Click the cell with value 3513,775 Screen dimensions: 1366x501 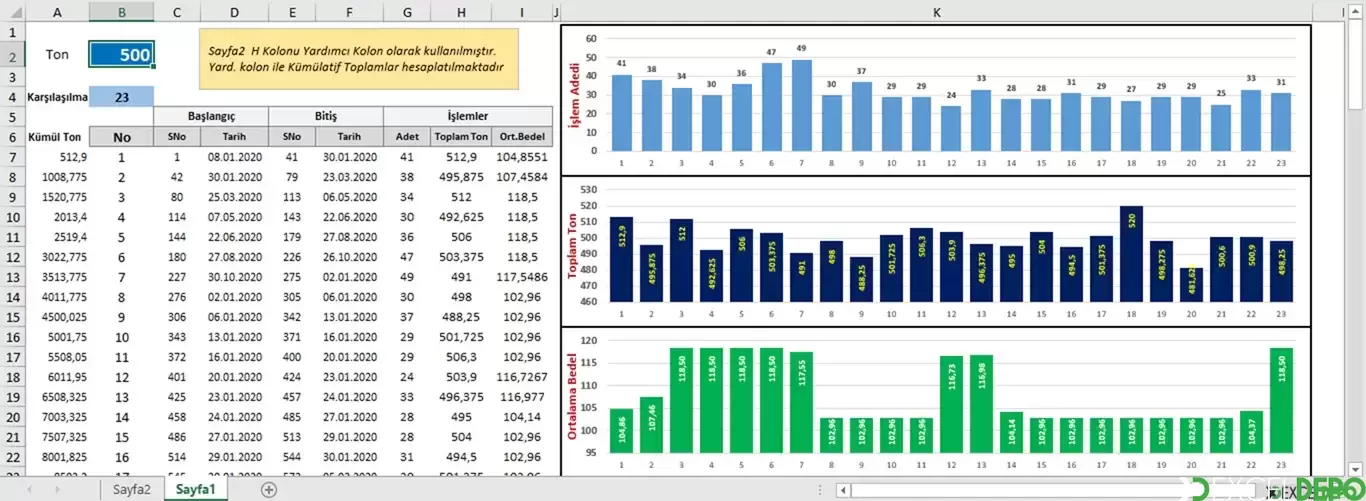pyautogui.click(x=56, y=277)
